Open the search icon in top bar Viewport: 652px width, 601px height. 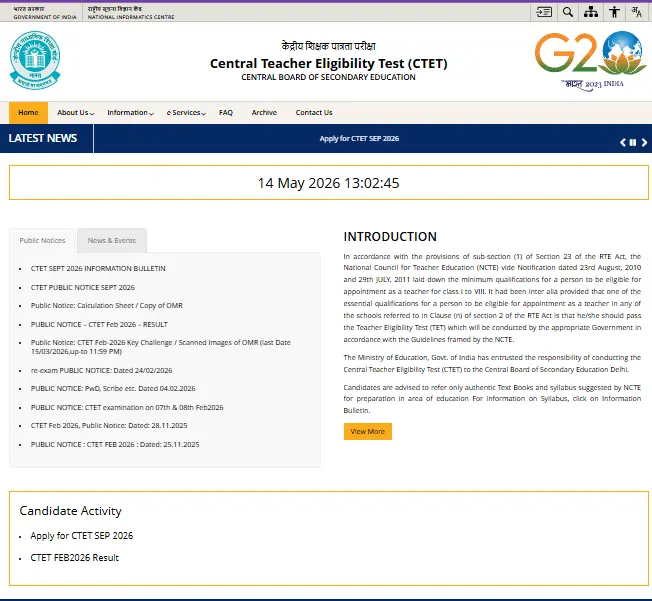tap(568, 12)
